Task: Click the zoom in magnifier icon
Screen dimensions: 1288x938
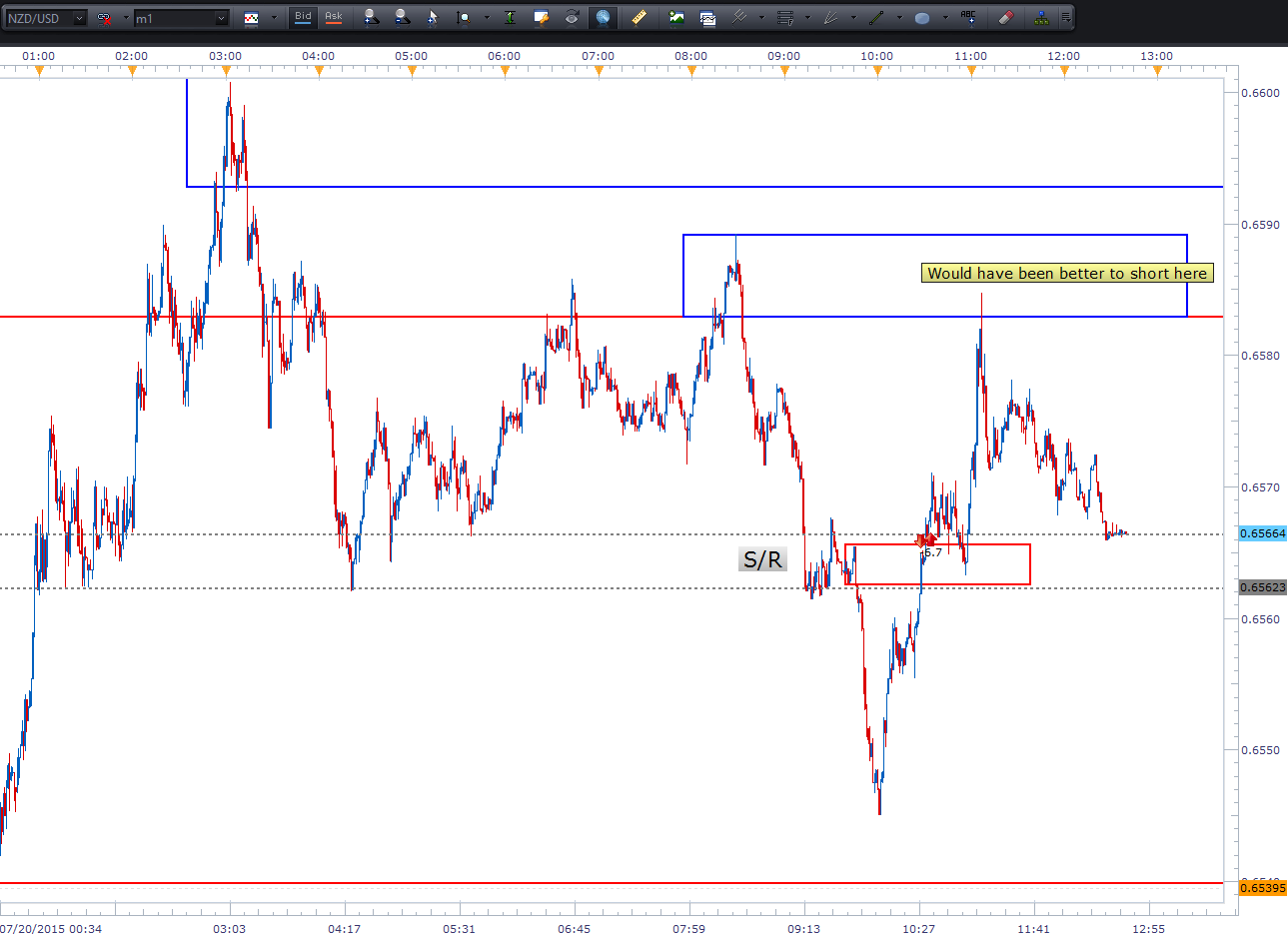Action: (x=371, y=17)
